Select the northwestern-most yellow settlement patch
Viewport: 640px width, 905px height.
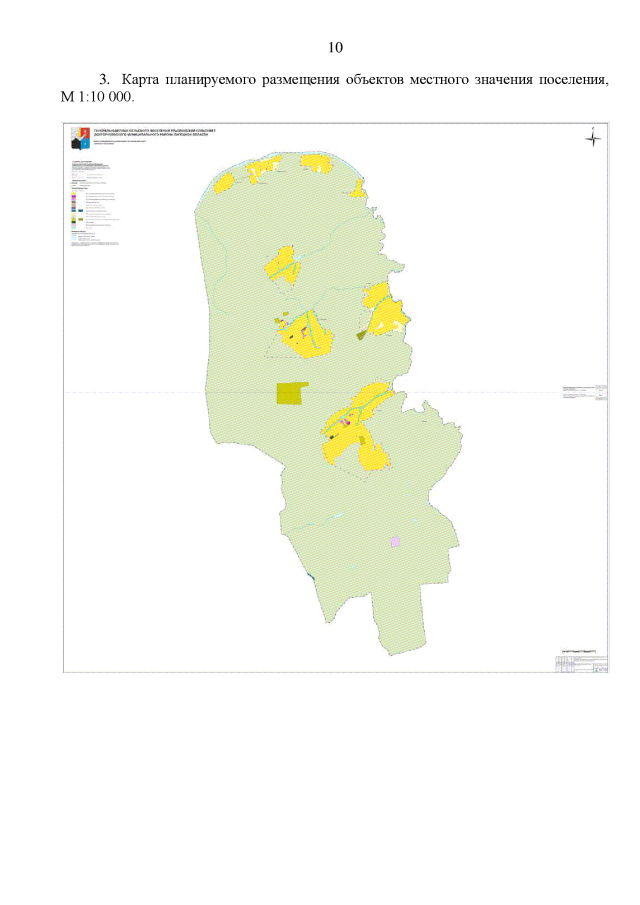click(224, 182)
